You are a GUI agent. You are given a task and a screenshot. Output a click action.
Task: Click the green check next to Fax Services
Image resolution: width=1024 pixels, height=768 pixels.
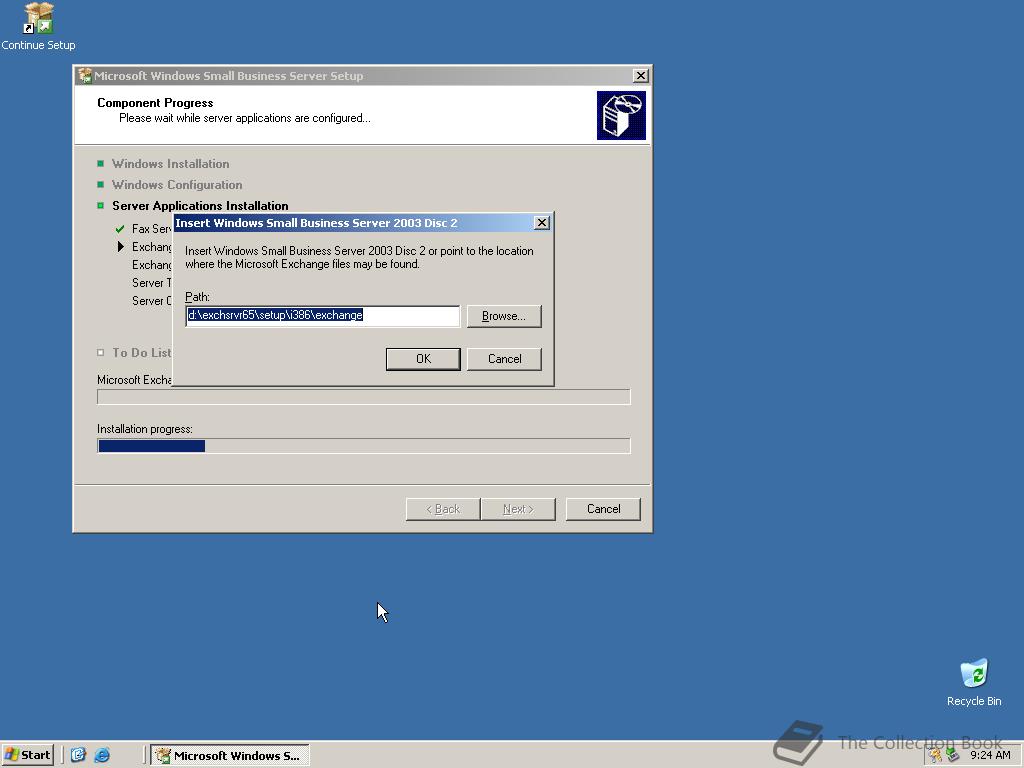coord(120,229)
